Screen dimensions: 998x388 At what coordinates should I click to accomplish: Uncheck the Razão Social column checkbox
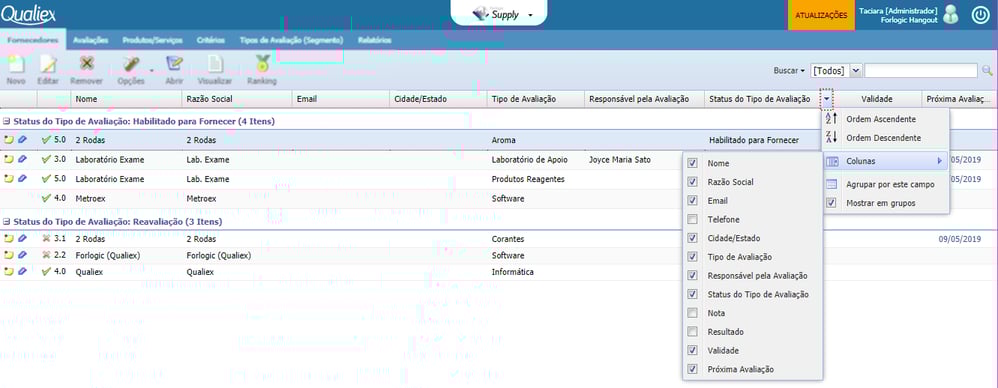pyautogui.click(x=692, y=182)
